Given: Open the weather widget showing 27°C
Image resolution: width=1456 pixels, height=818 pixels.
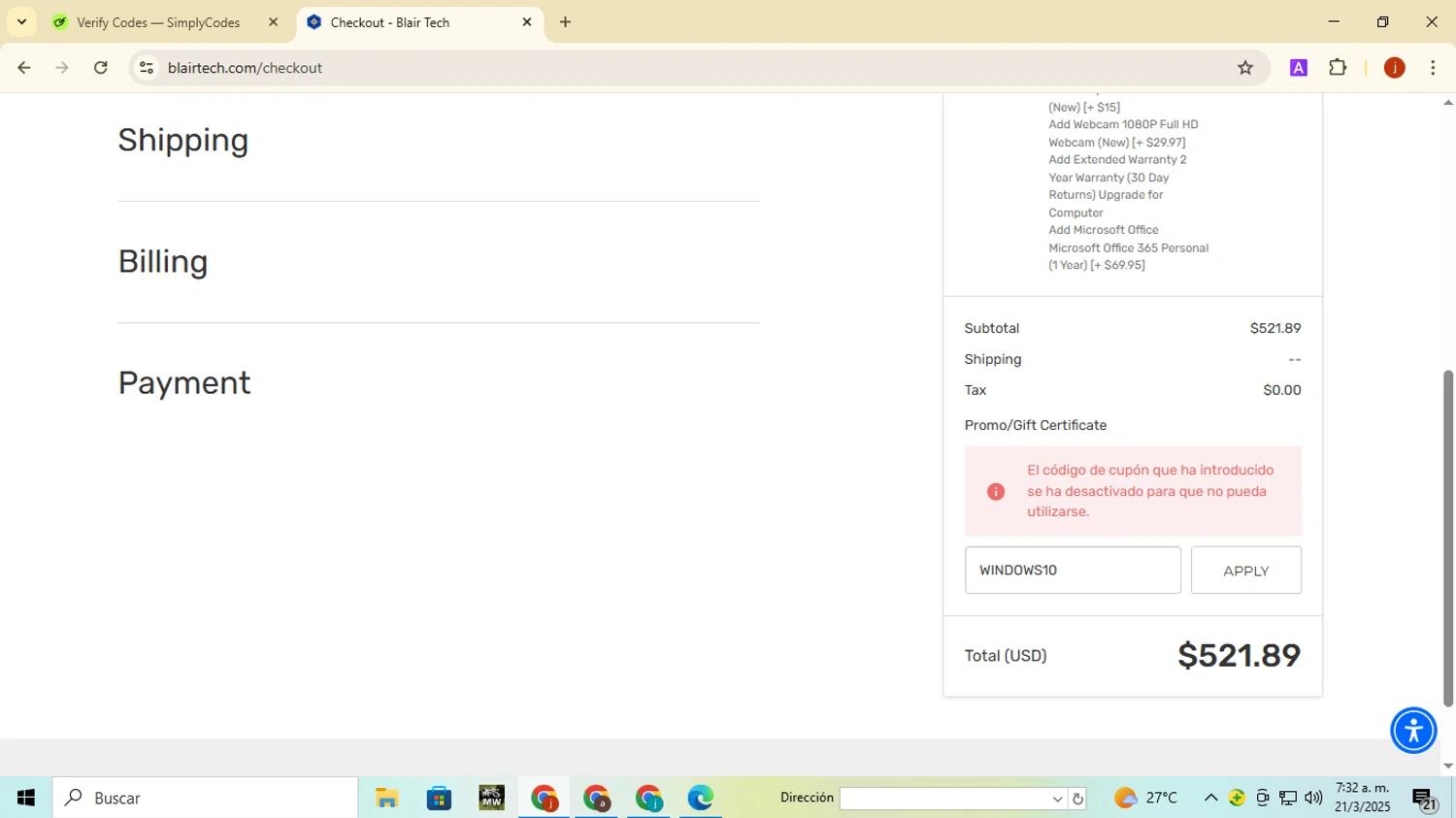Looking at the screenshot, I should click(x=1145, y=798).
